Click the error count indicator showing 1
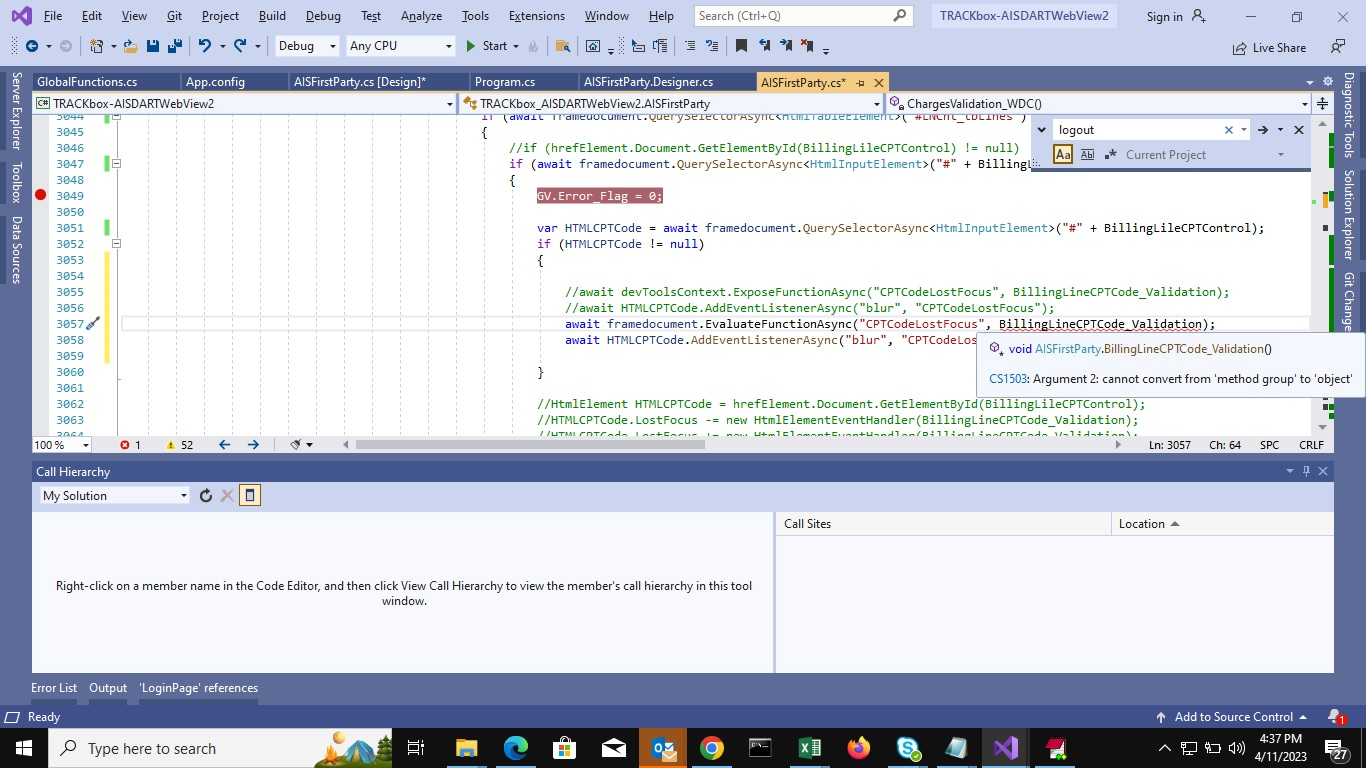The width and height of the screenshot is (1366, 768). click(x=131, y=445)
